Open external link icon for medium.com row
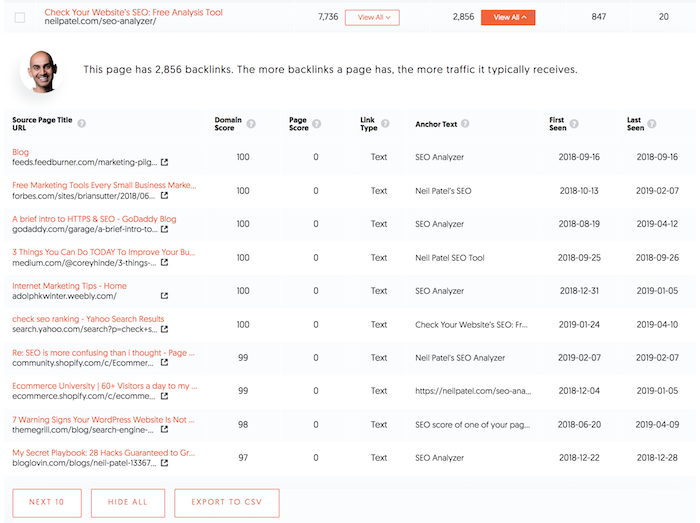 click(x=164, y=262)
